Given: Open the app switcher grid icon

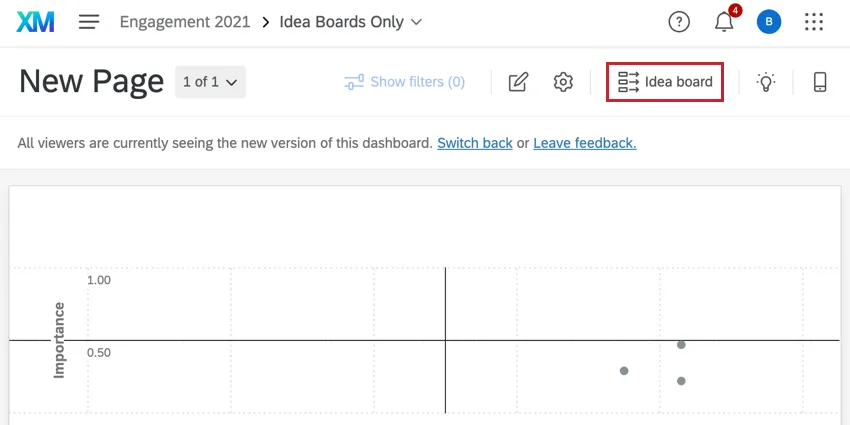Looking at the screenshot, I should point(814,22).
